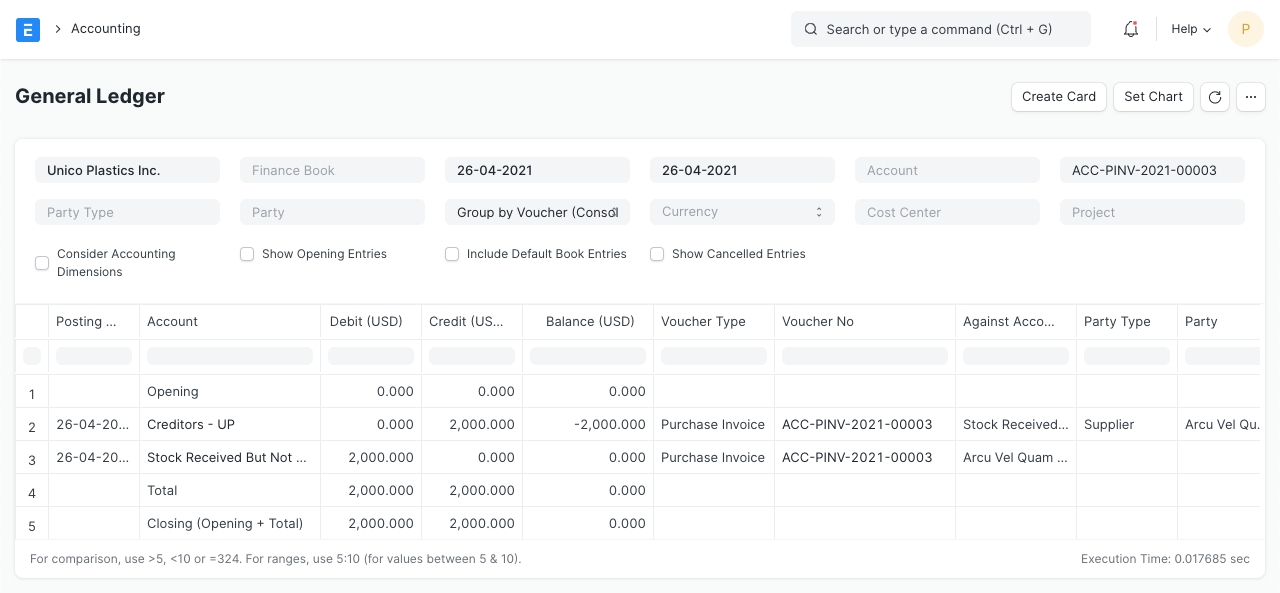The width and height of the screenshot is (1280, 593).
Task: Click the search icon in the search bar
Action: point(811,29)
